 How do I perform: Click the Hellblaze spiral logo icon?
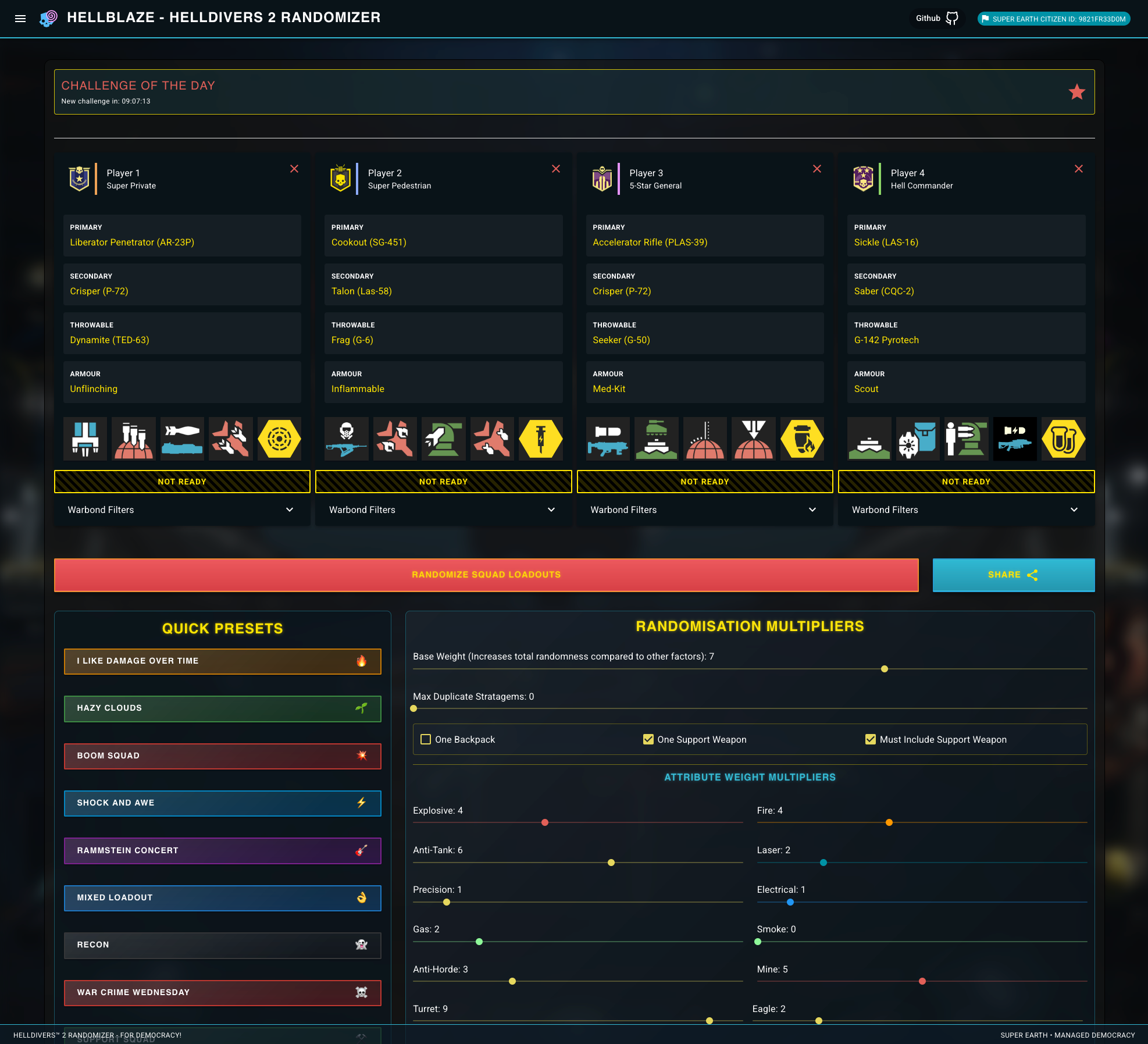[48, 18]
